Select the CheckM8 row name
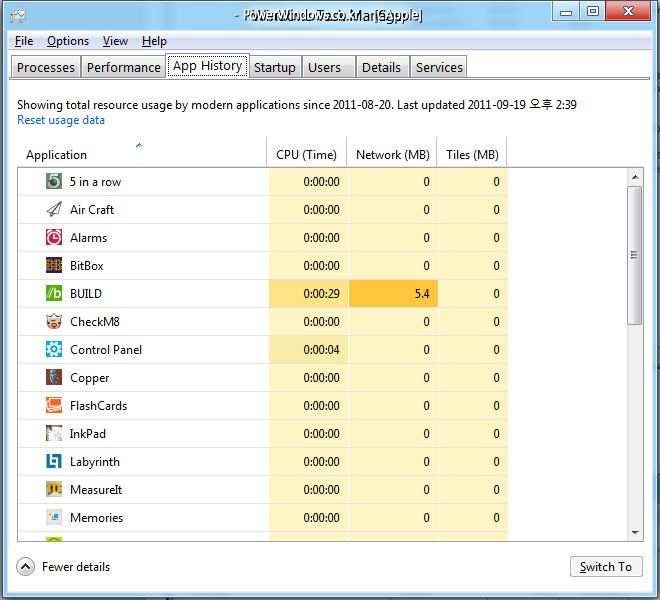 pos(95,322)
